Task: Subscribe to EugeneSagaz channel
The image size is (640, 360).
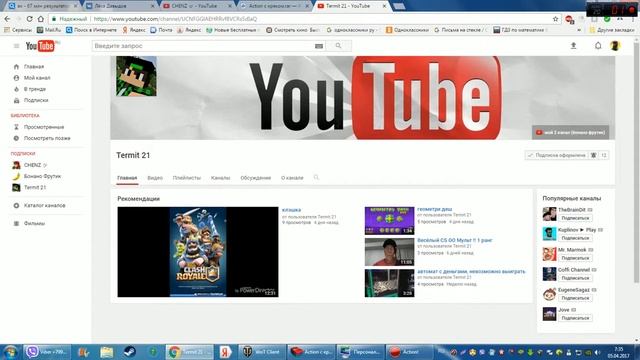Action: click(x=575, y=298)
